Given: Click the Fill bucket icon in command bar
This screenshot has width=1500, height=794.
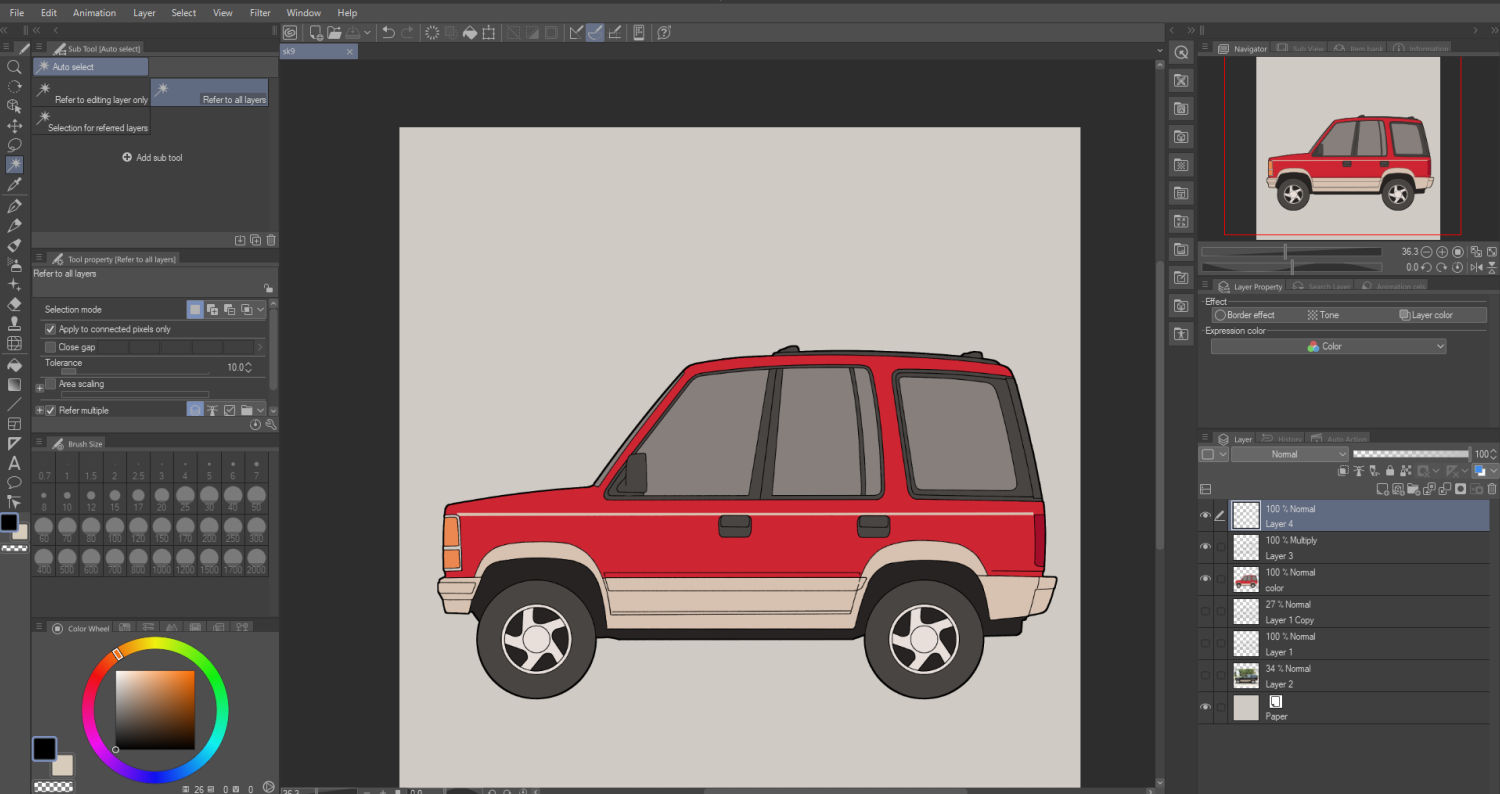Looking at the screenshot, I should [x=469, y=33].
